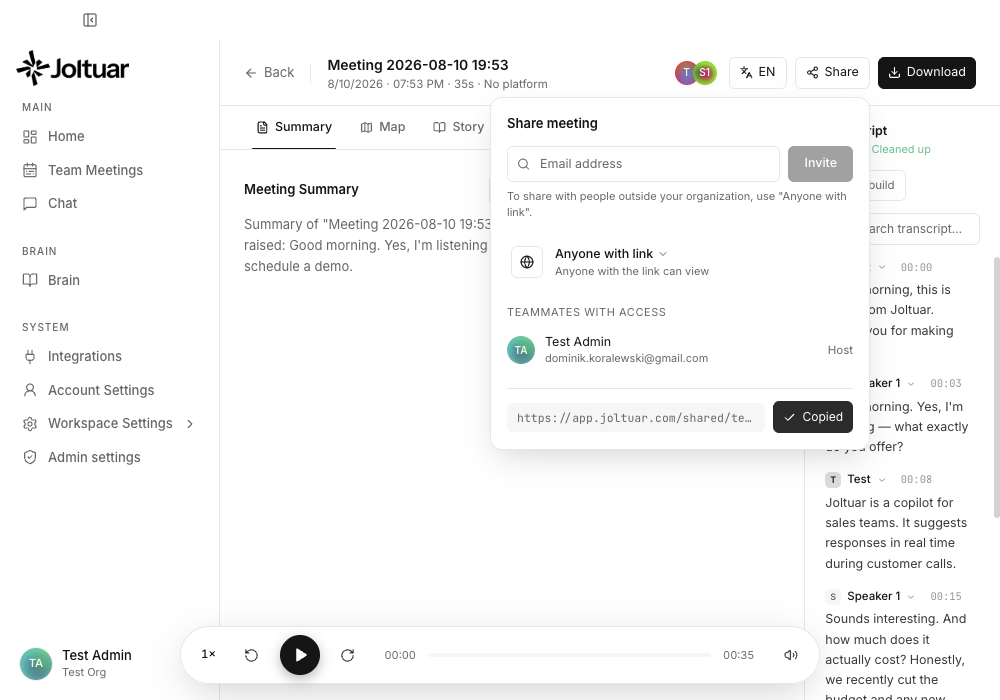This screenshot has height=700, width=1000.
Task: Click the T speaker badge beside Test
Action: point(833,479)
